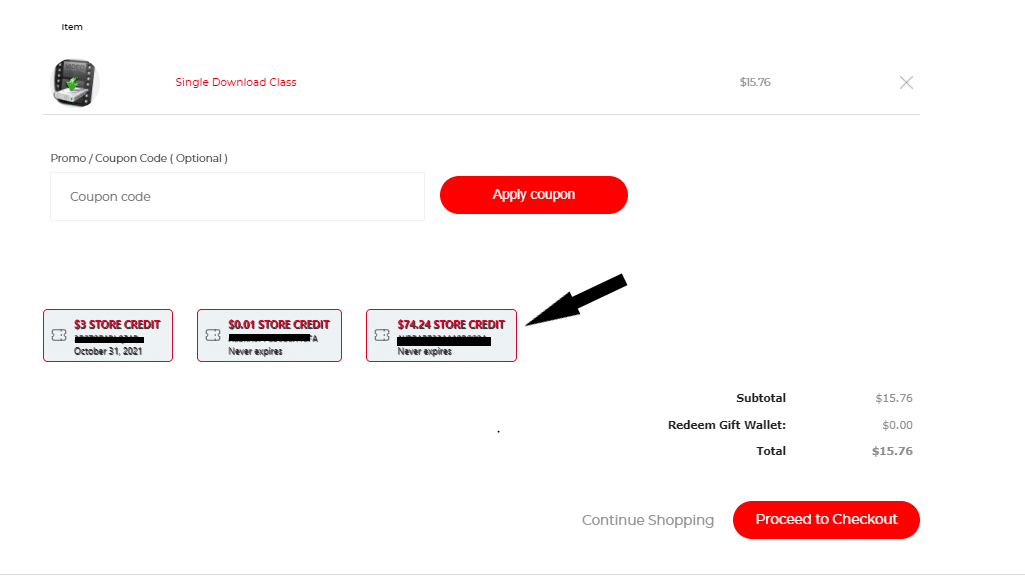The width and height of the screenshot is (1025, 578).
Task: Continue Shopping from the cart
Action: click(648, 520)
